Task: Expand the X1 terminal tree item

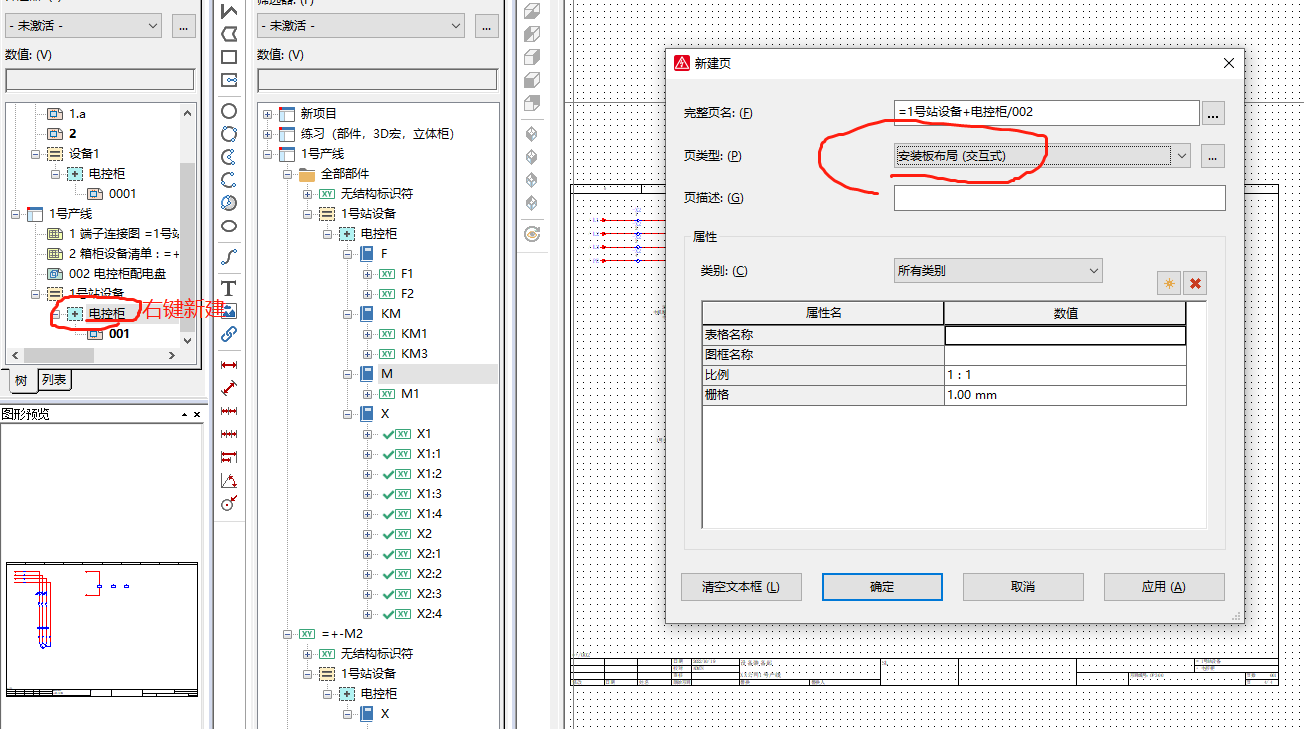Action: (368, 434)
